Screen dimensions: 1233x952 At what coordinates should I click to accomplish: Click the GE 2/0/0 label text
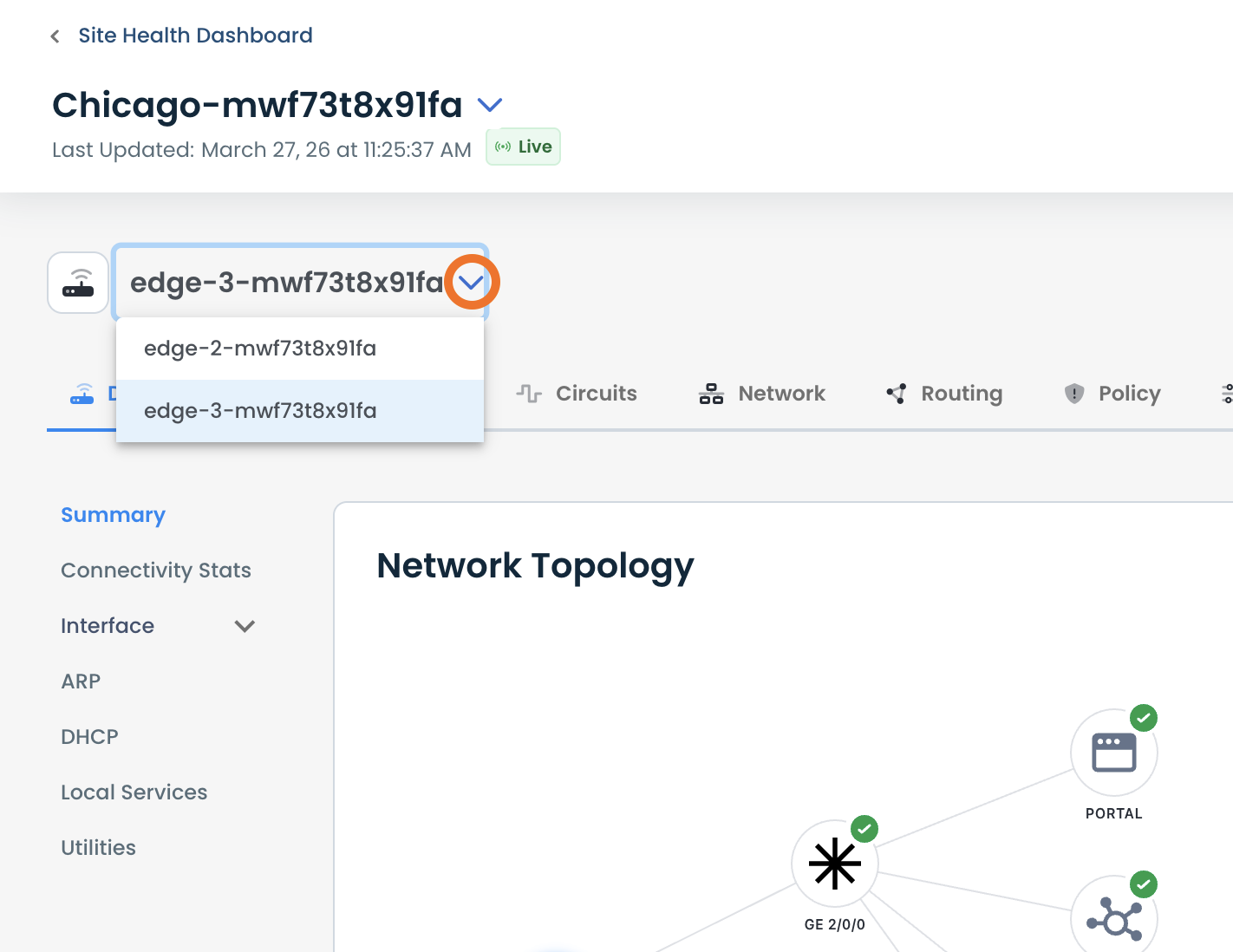[x=835, y=924]
